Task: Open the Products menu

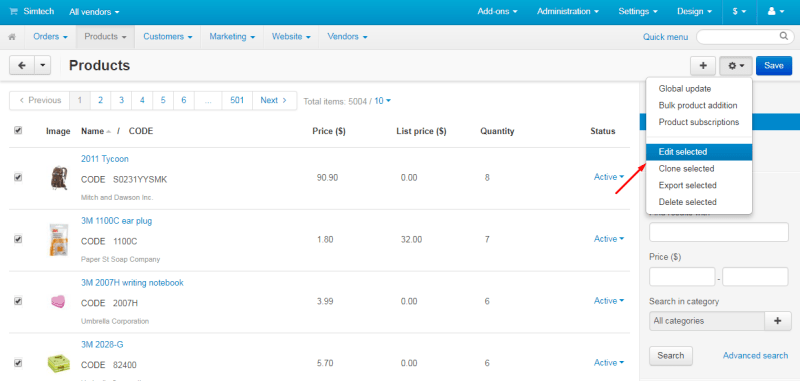Action: (x=106, y=37)
